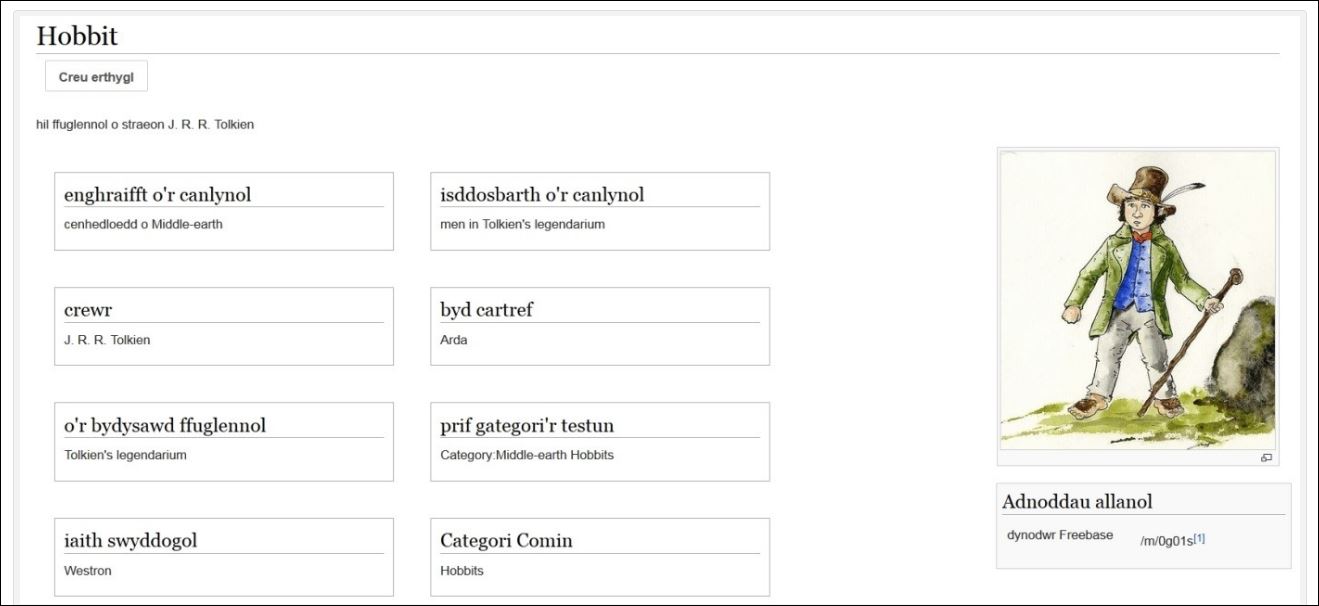1319x606 pixels.
Task: Open Arda under byd cartref
Action: tap(454, 340)
